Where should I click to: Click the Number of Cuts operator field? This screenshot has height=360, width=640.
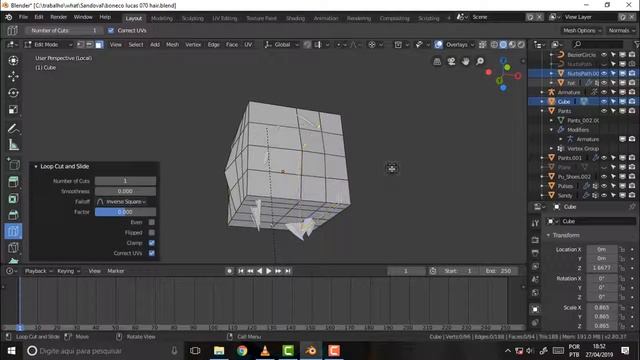point(125,181)
